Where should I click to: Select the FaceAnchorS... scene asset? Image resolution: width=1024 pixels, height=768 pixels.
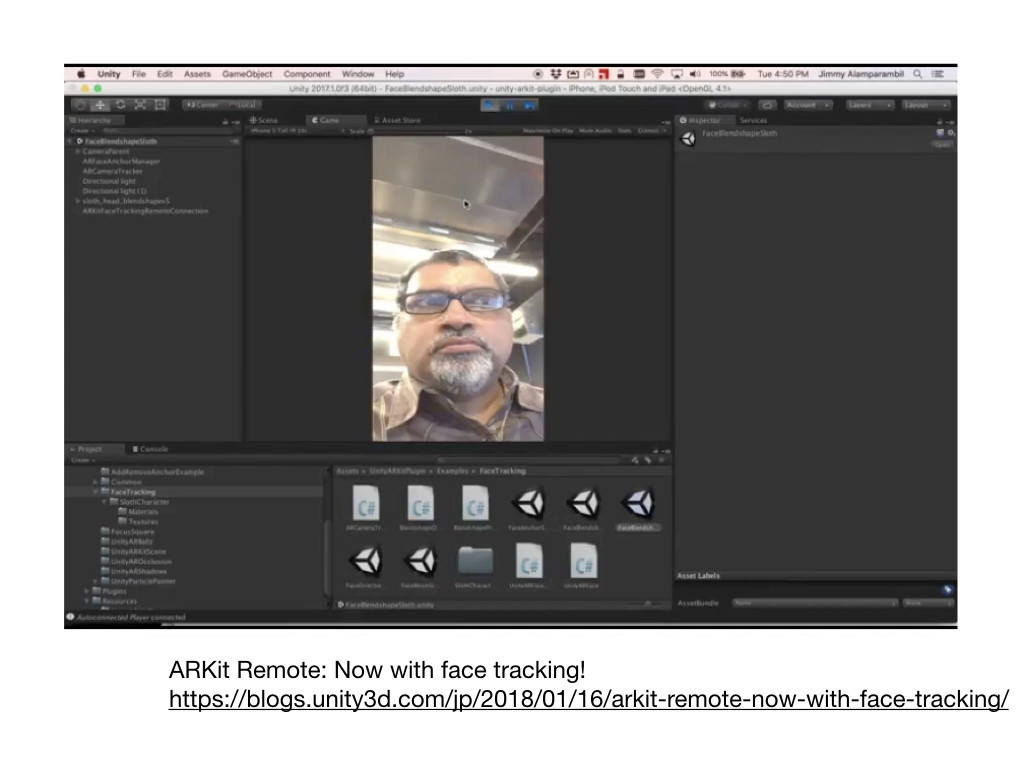point(529,508)
